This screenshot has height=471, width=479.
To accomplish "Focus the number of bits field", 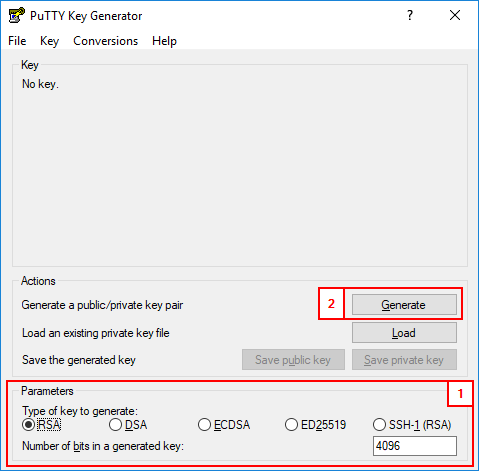I will [415, 446].
